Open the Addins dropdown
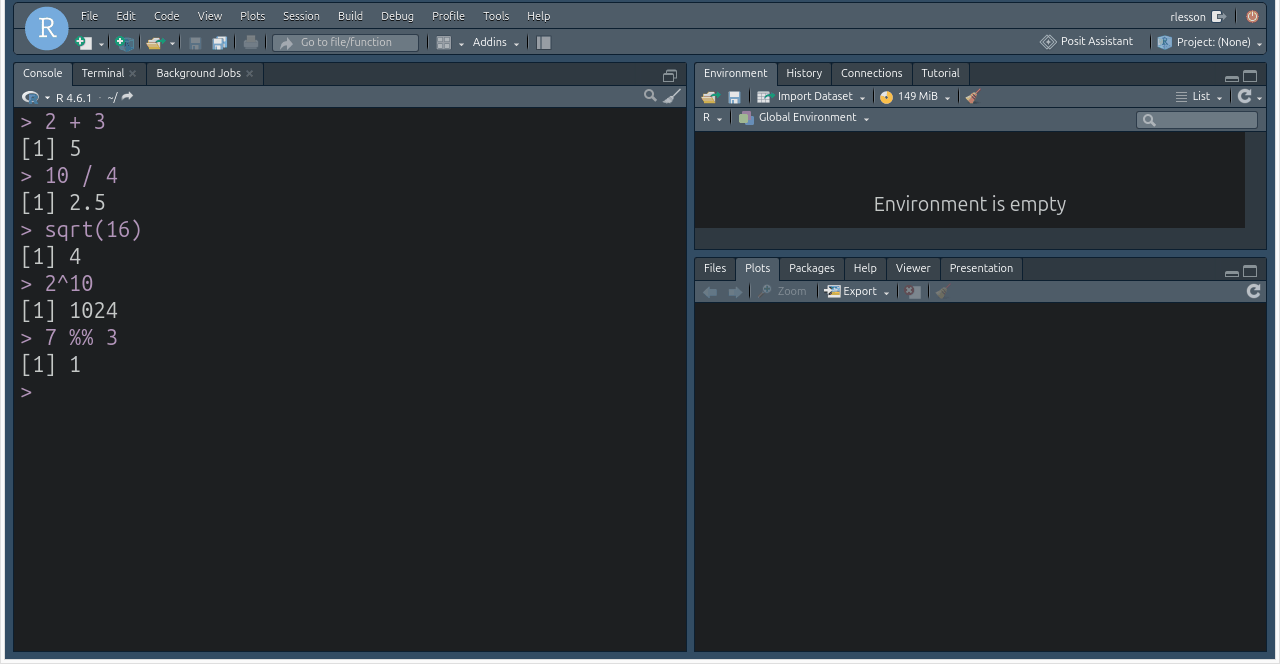The width and height of the screenshot is (1280, 664). 496,43
